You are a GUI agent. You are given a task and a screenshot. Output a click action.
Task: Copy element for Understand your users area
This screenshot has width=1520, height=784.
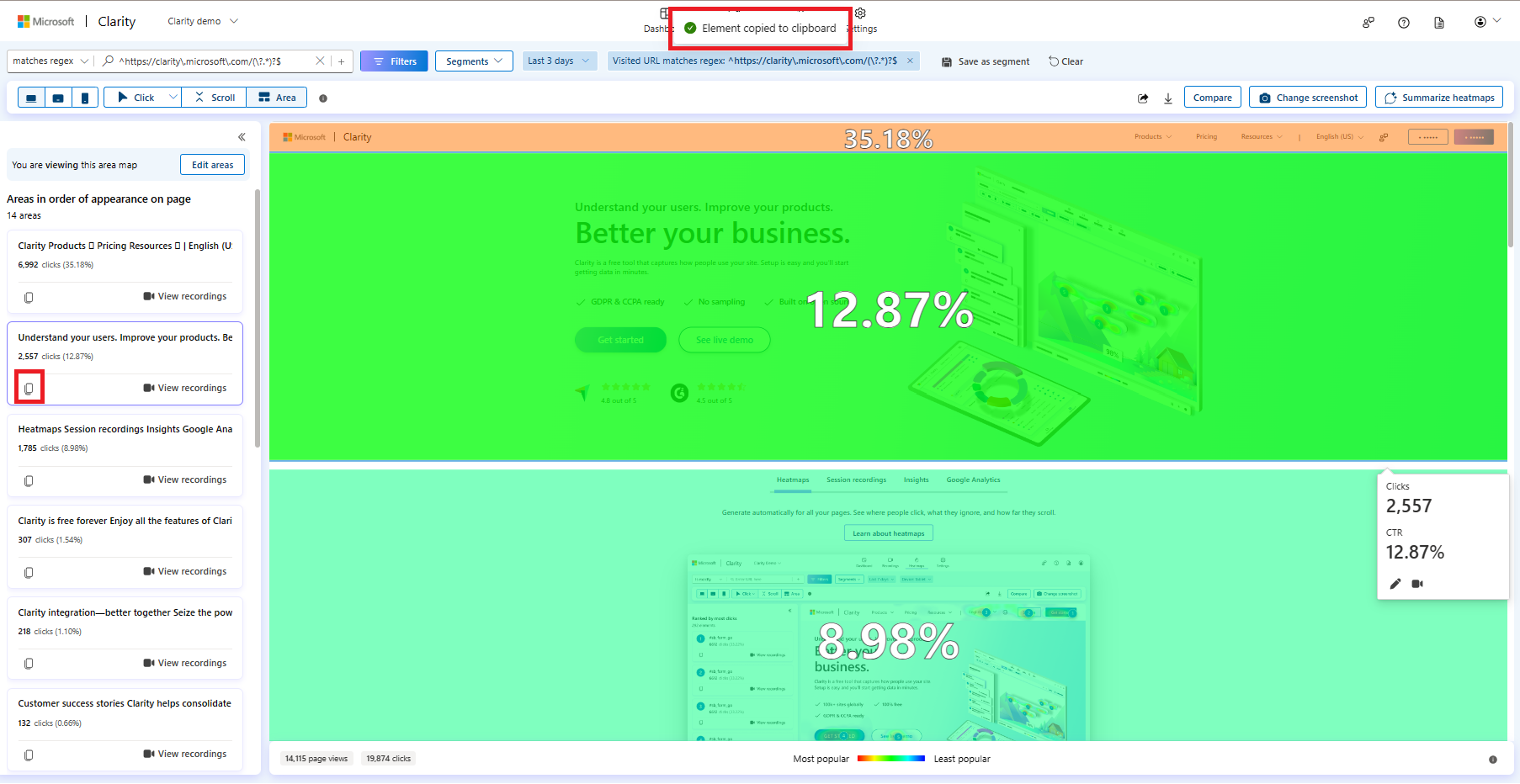point(29,389)
